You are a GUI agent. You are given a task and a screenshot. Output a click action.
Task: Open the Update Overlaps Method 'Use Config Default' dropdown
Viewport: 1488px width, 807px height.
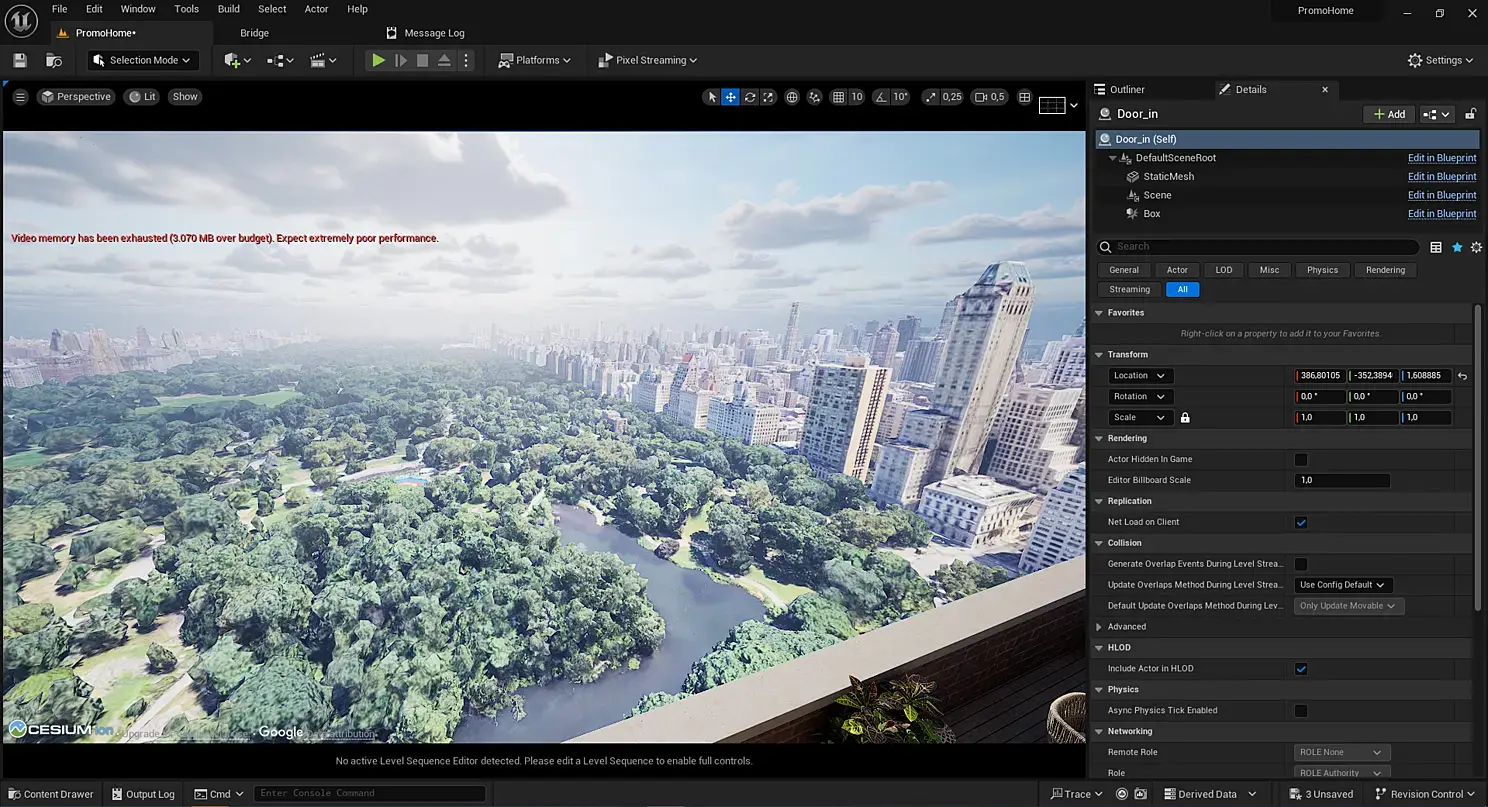pyautogui.click(x=1343, y=585)
